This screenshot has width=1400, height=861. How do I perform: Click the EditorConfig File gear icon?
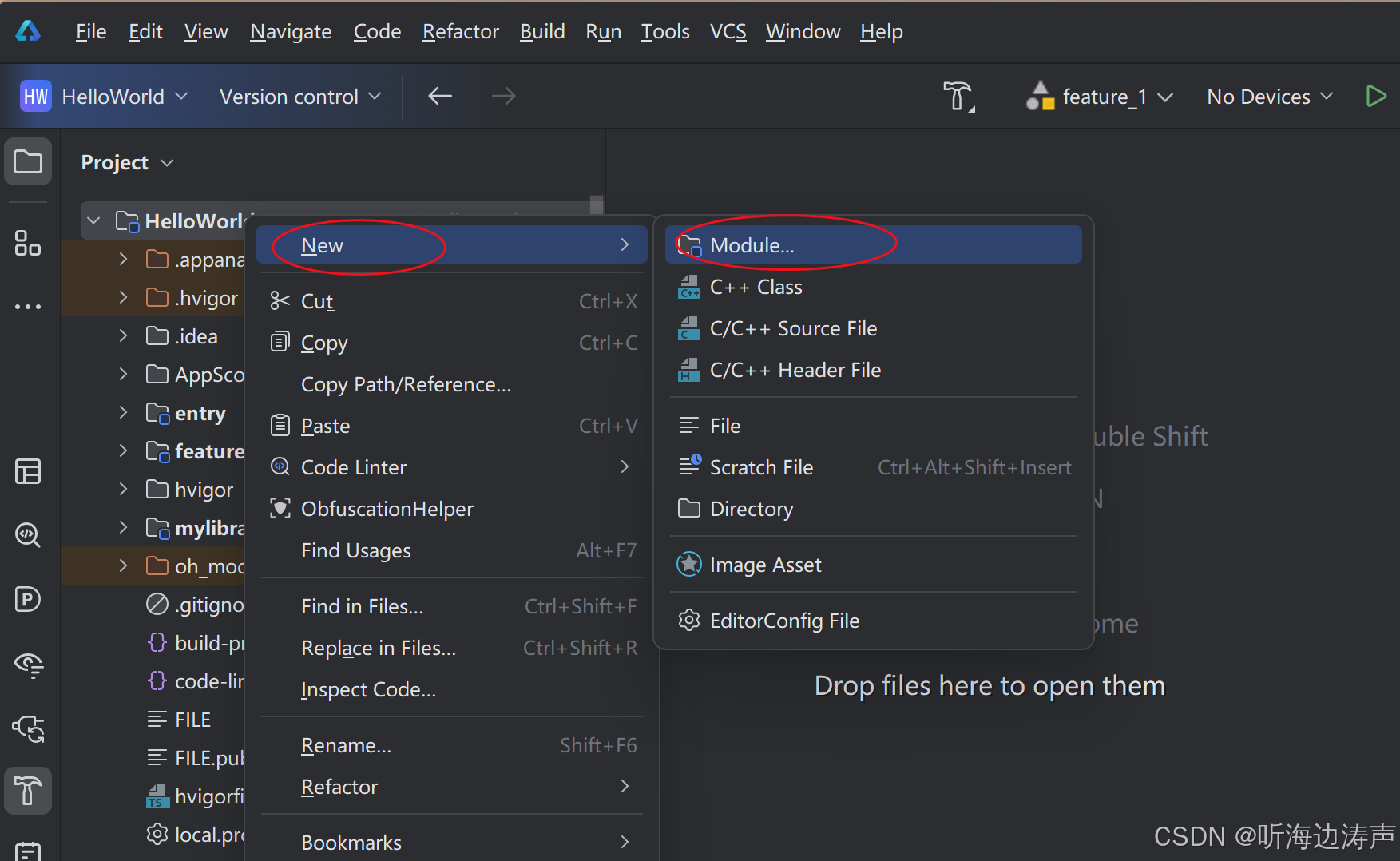(x=689, y=621)
